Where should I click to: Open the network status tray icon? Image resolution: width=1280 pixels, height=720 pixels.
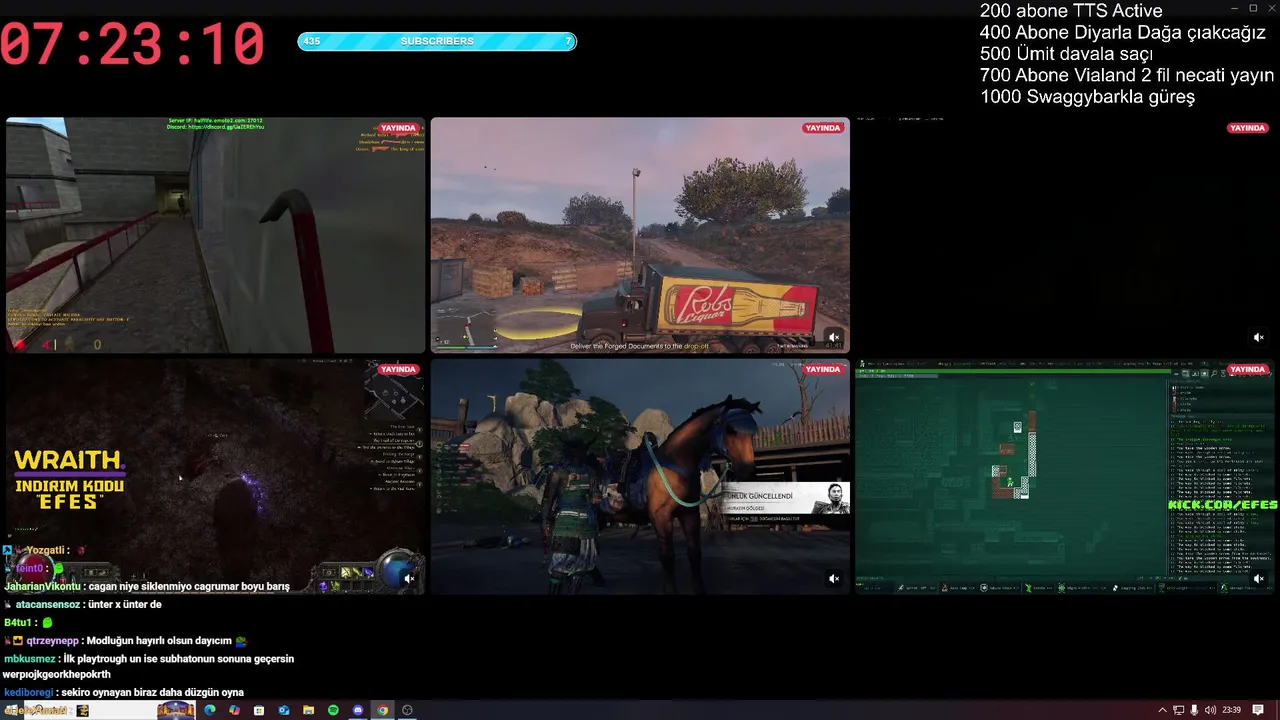click(x=1179, y=710)
